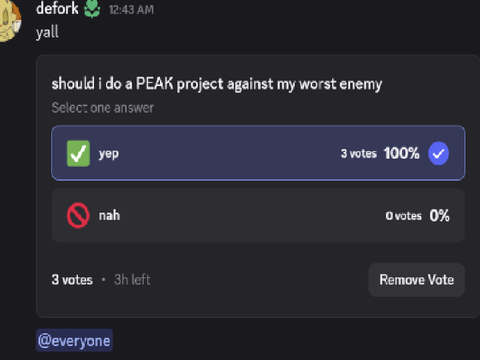480x360 pixels.
Task: Click the @everyone mention
Action: pyautogui.click(x=74, y=341)
